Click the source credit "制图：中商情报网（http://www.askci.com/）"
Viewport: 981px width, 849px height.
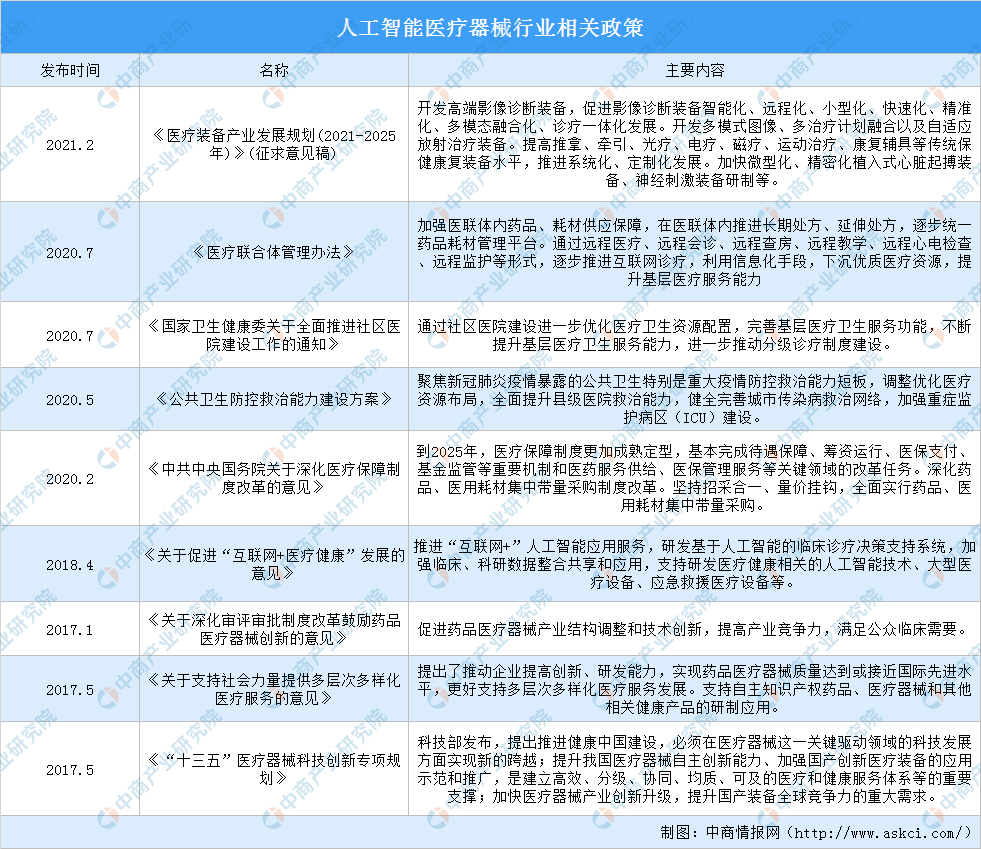point(816,833)
